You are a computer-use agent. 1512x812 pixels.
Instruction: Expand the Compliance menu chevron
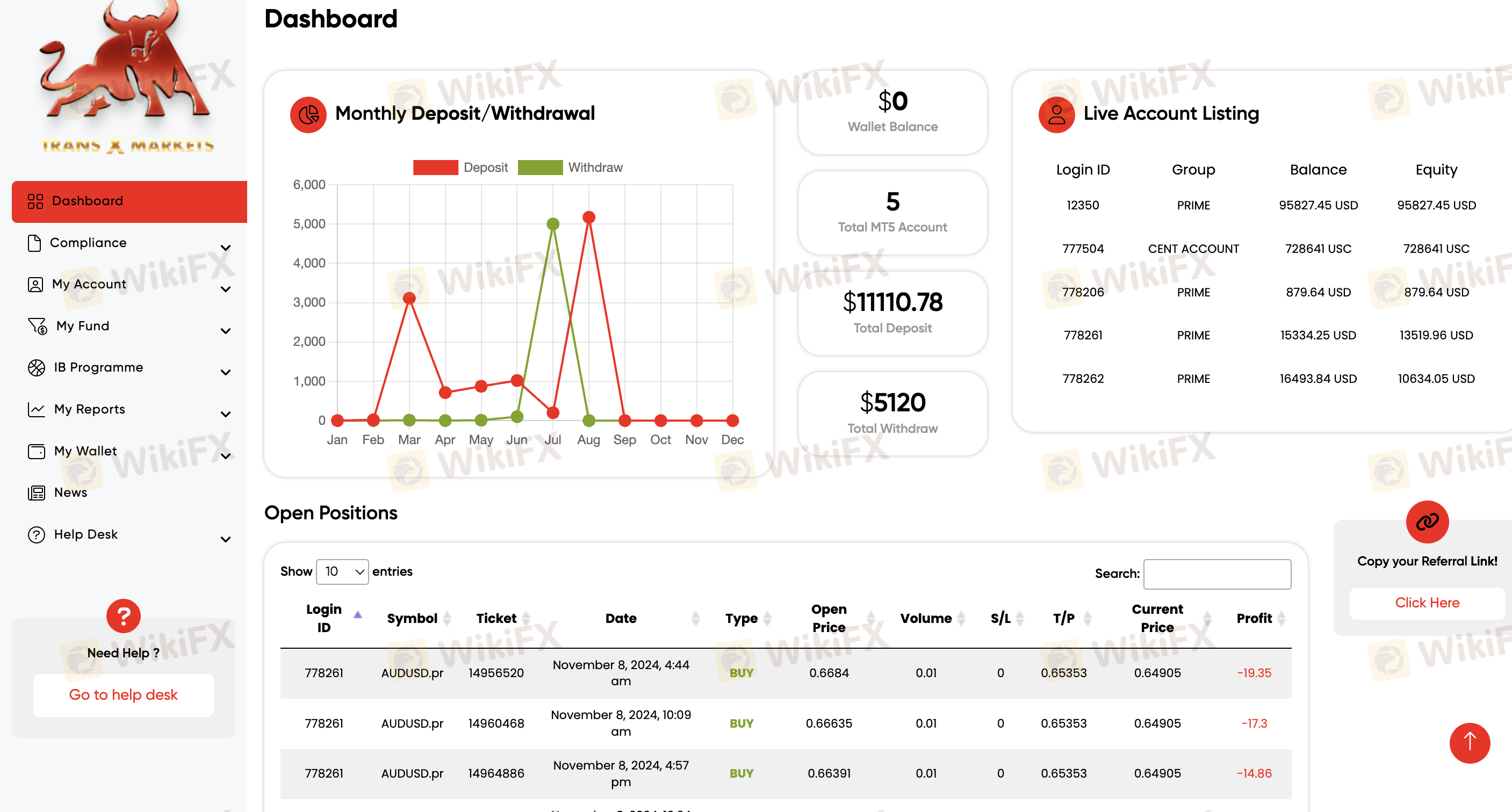[x=225, y=248]
